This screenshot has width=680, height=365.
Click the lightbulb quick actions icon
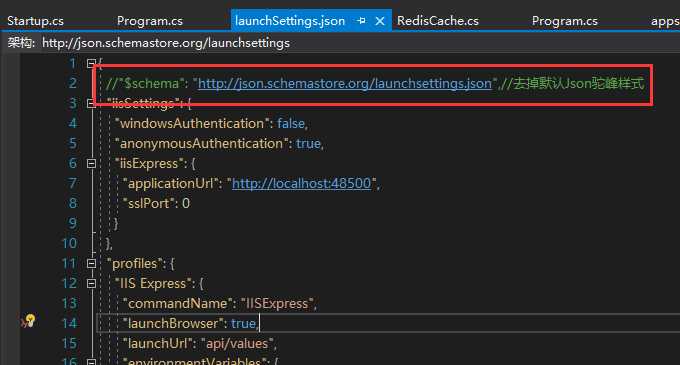[29, 321]
